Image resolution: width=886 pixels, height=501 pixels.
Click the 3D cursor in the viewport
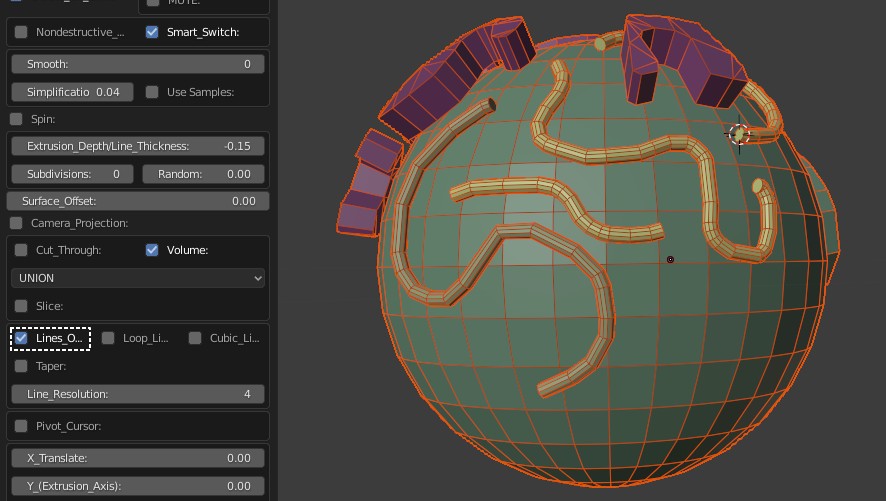739,133
